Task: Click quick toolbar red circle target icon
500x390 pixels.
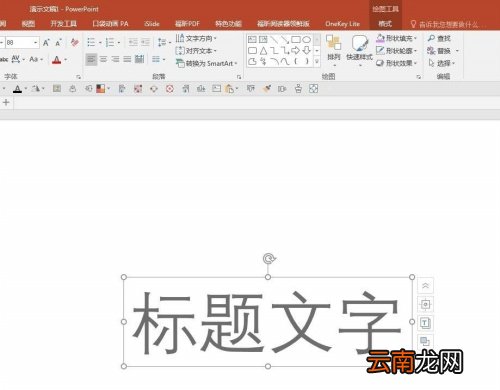Action: click(x=170, y=89)
